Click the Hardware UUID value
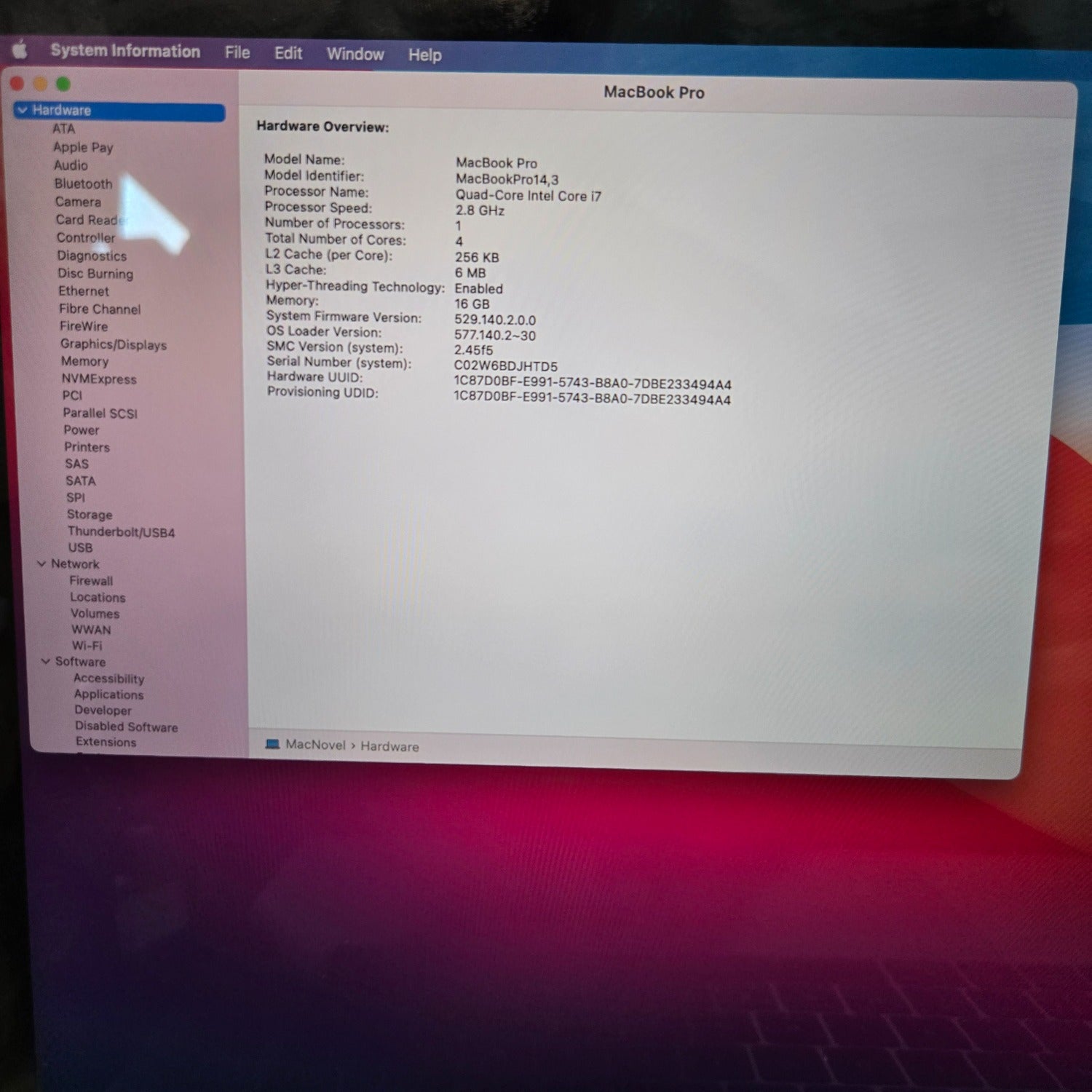1092x1092 pixels. click(593, 384)
